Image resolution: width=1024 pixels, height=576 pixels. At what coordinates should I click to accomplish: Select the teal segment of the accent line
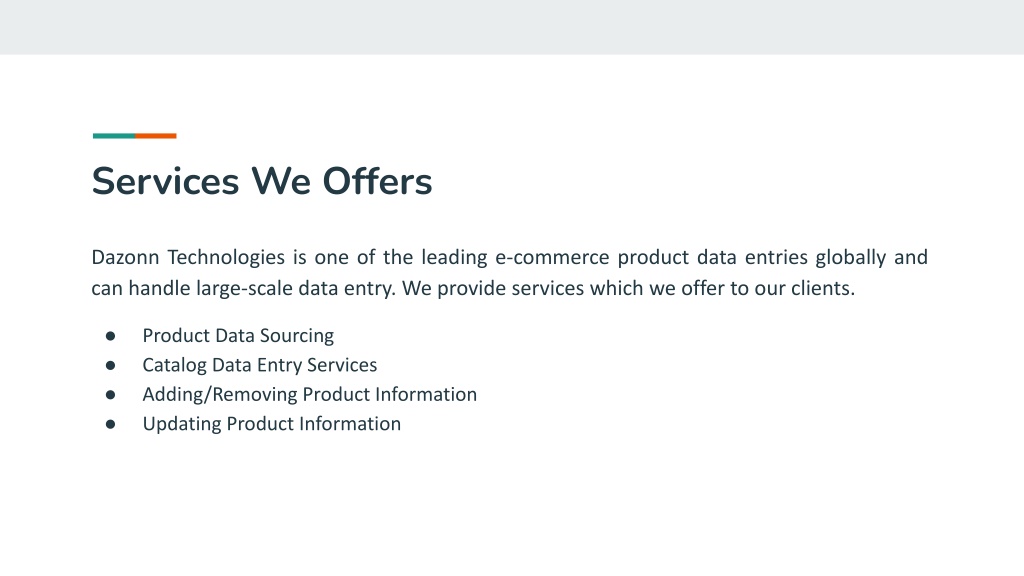click(114, 136)
